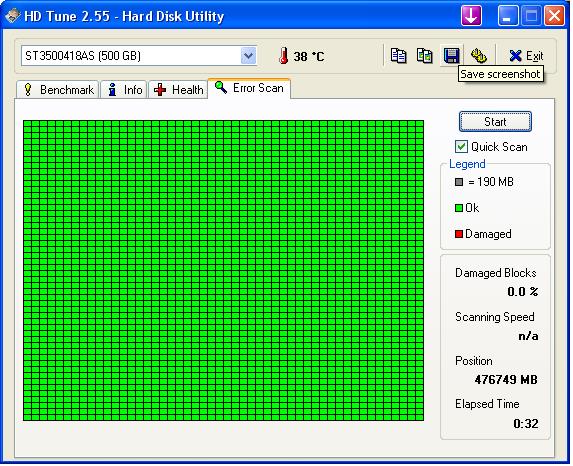The width and height of the screenshot is (573, 466).
Task: Click the copy text to clipboard icon
Action: pyautogui.click(x=398, y=56)
